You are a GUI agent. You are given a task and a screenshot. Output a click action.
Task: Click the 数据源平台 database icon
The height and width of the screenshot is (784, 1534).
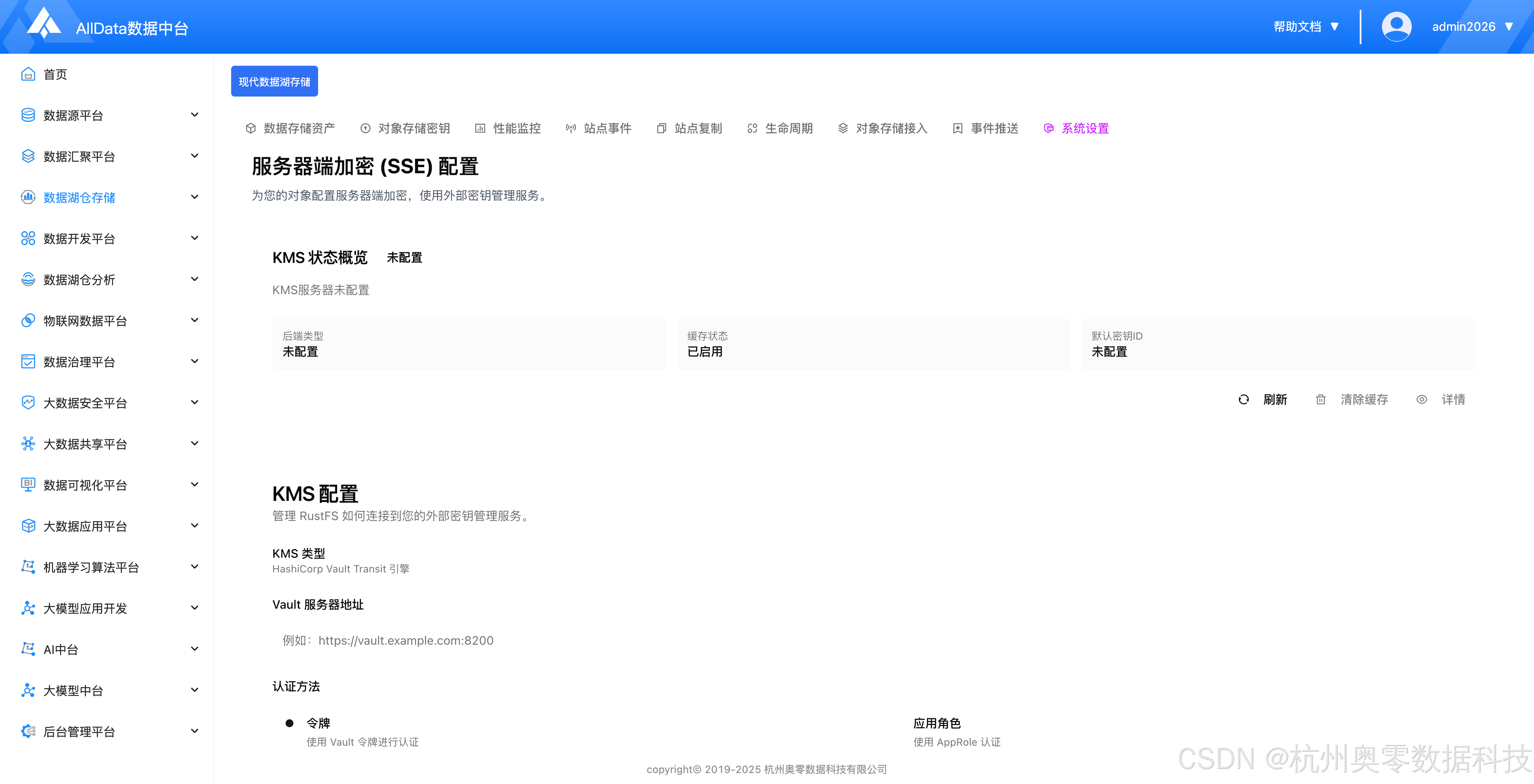pos(28,115)
